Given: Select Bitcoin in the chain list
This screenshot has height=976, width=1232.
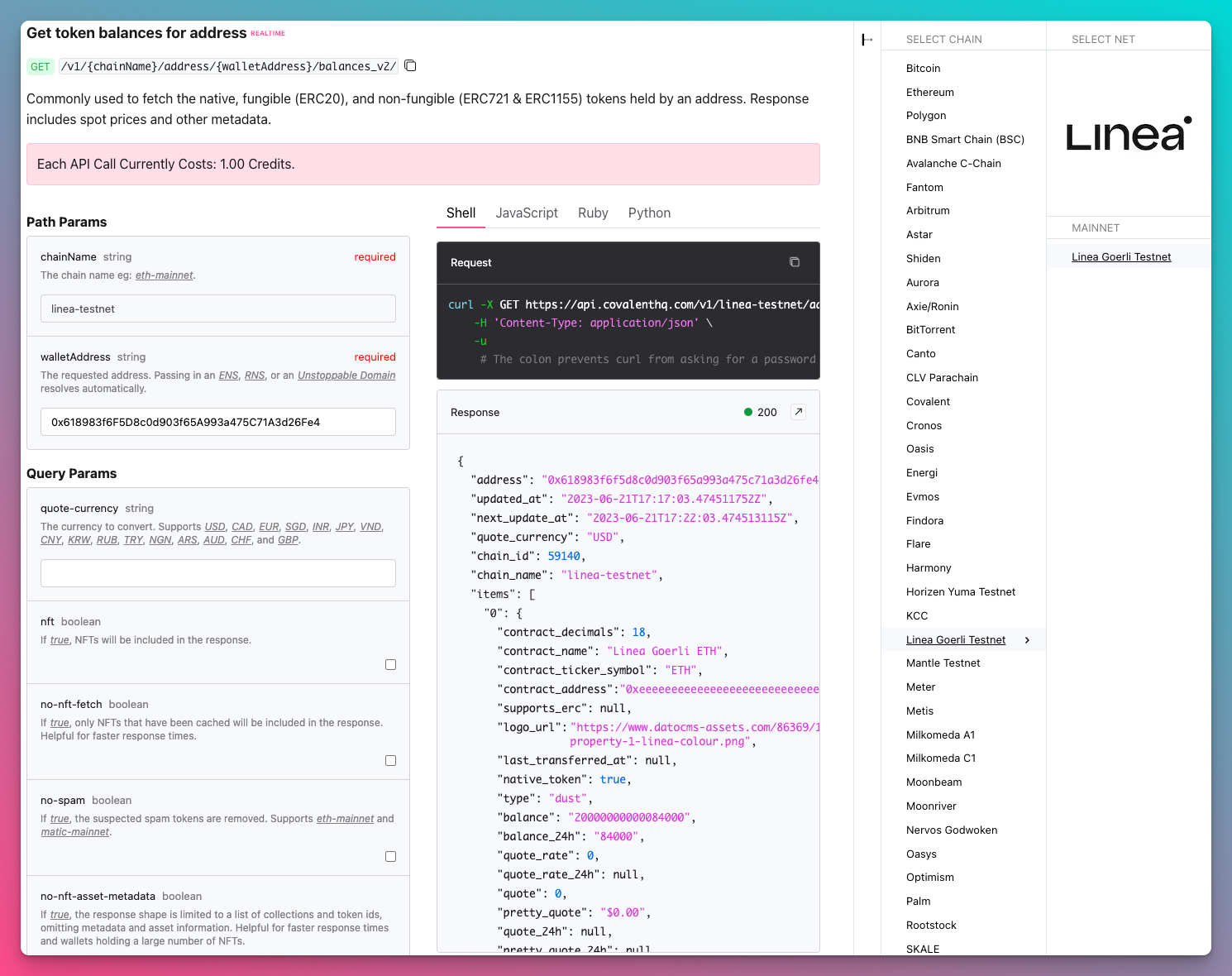Looking at the screenshot, I should tap(923, 69).
